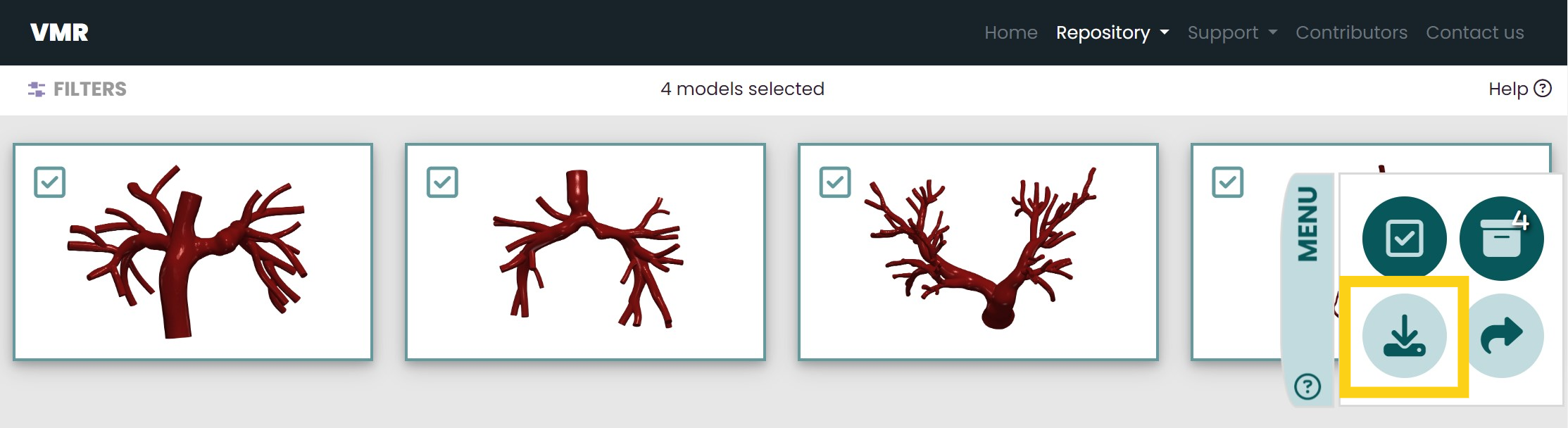This screenshot has width=1568, height=428.
Task: Click the download selected models icon
Action: pyautogui.click(x=1404, y=336)
